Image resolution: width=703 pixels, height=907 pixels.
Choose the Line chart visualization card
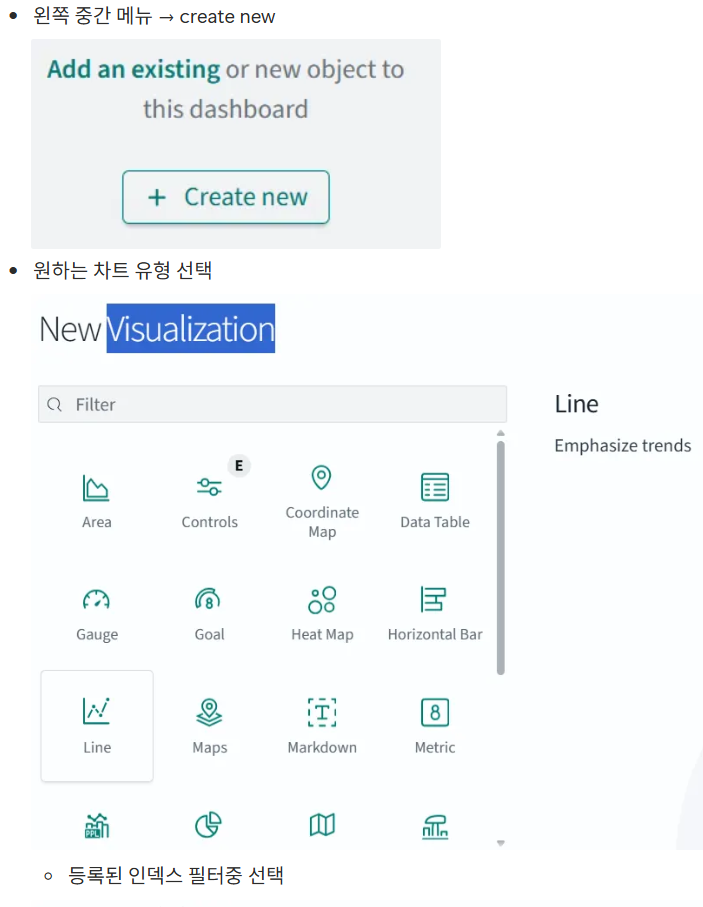[97, 726]
